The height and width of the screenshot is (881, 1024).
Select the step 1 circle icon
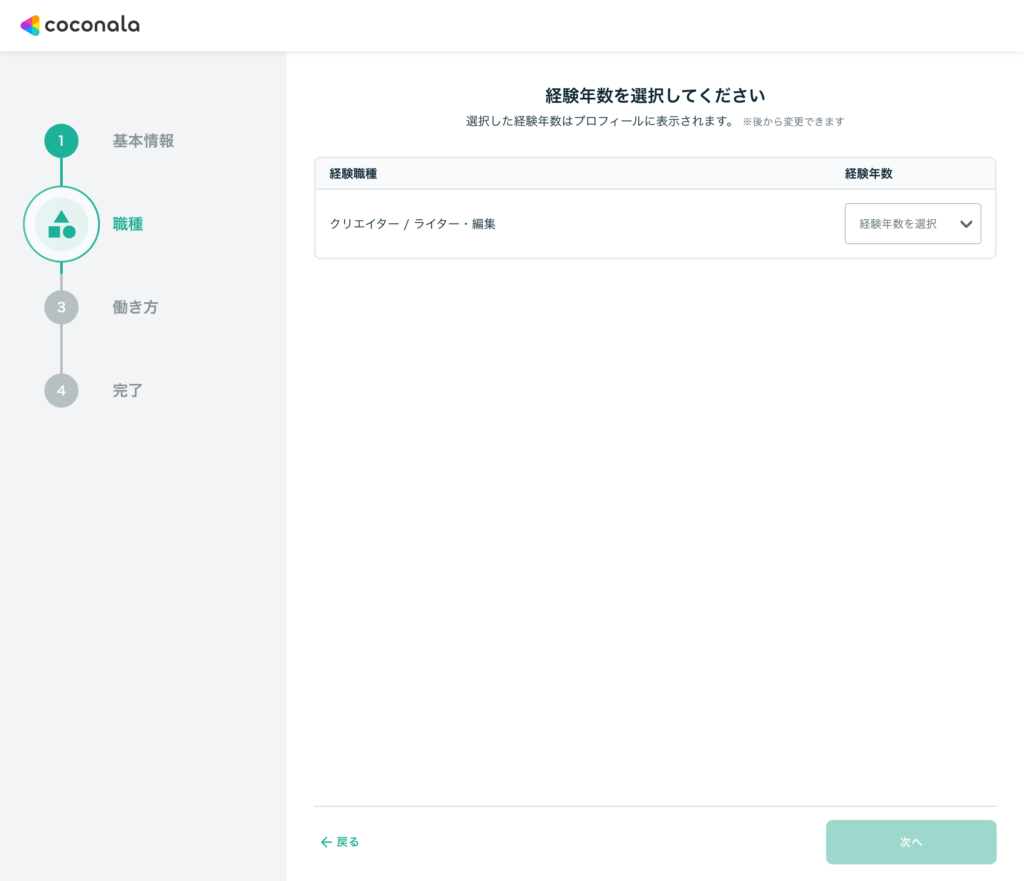click(x=61, y=141)
